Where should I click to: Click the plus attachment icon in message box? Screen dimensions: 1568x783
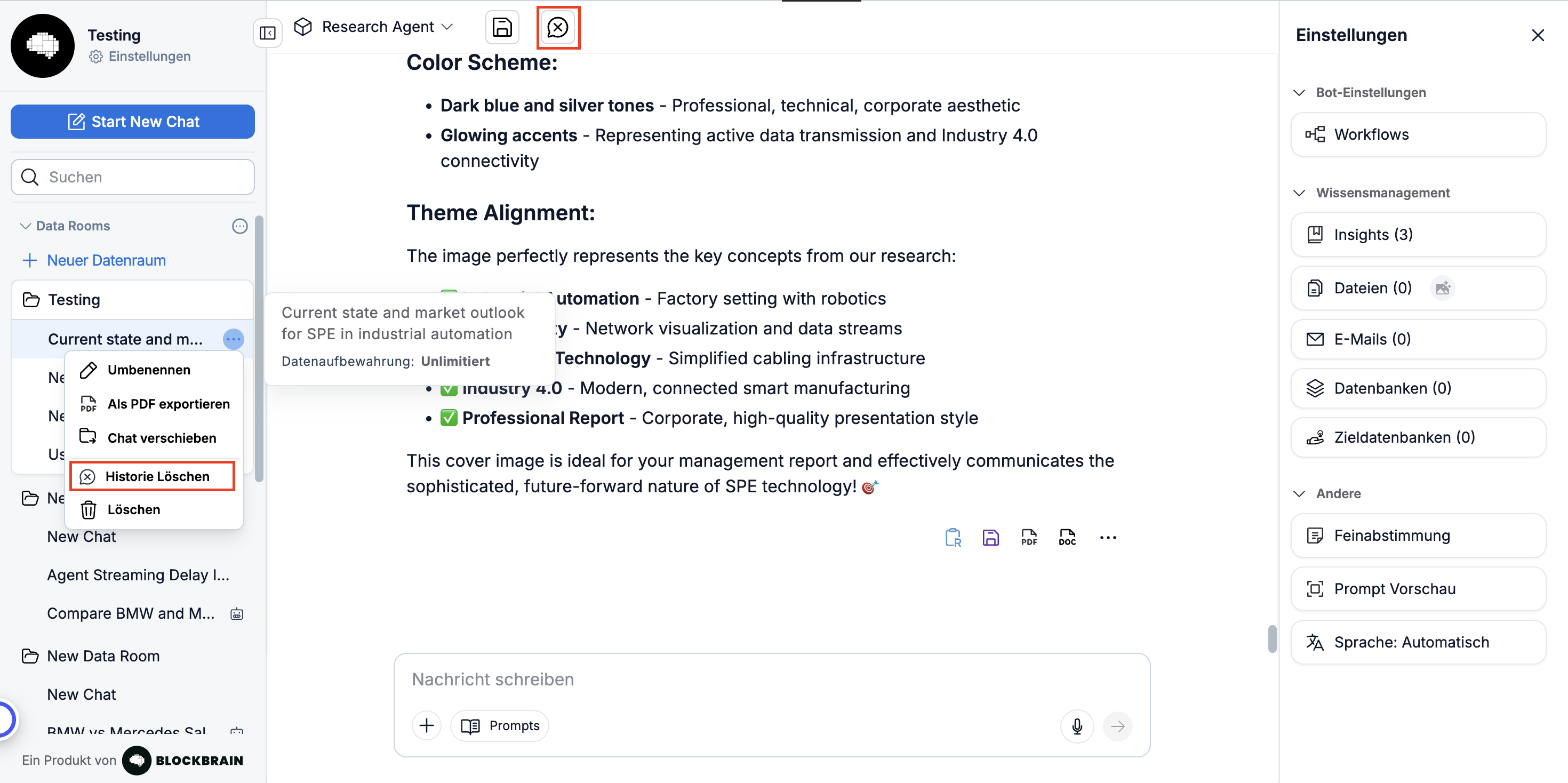427,726
